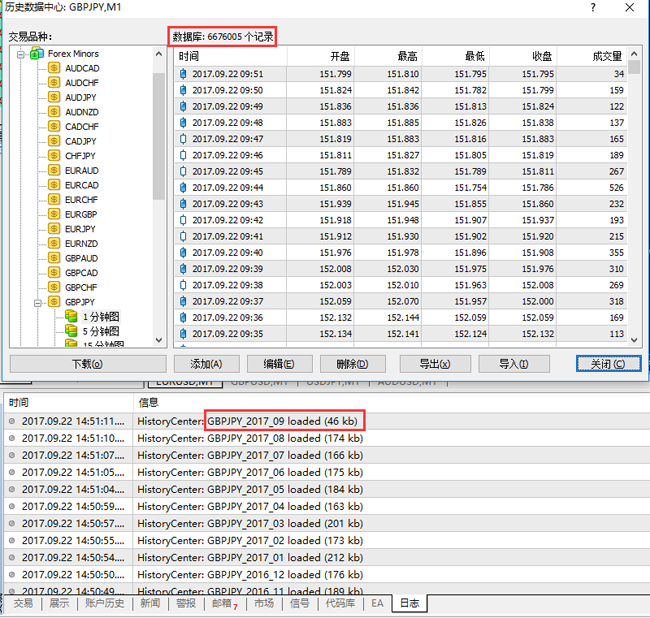
Task: Click the EURNZD symbol coin icon
Action: [x=54, y=243]
